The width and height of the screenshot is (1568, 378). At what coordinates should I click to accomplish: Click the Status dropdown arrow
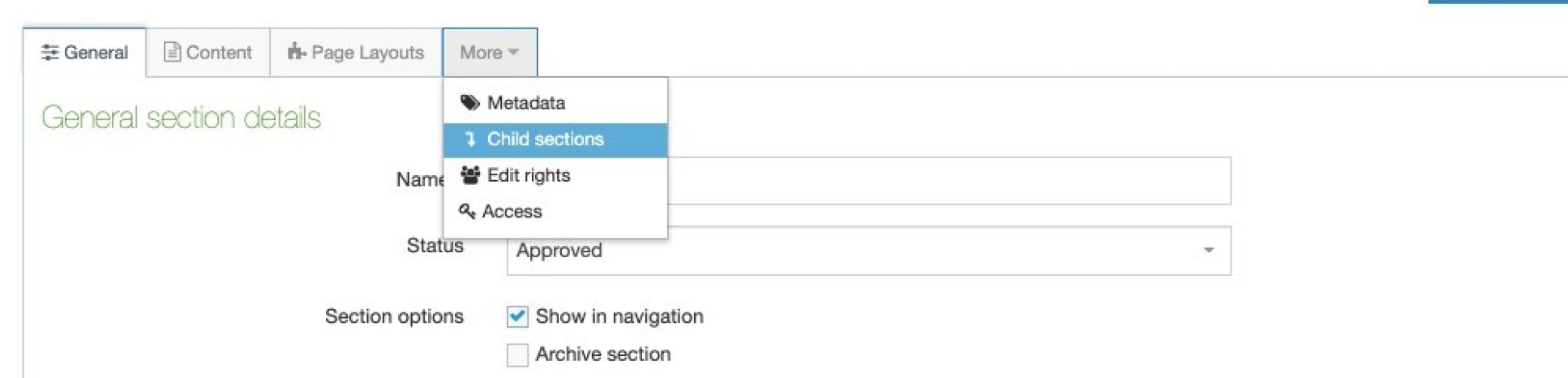pos(1208,251)
